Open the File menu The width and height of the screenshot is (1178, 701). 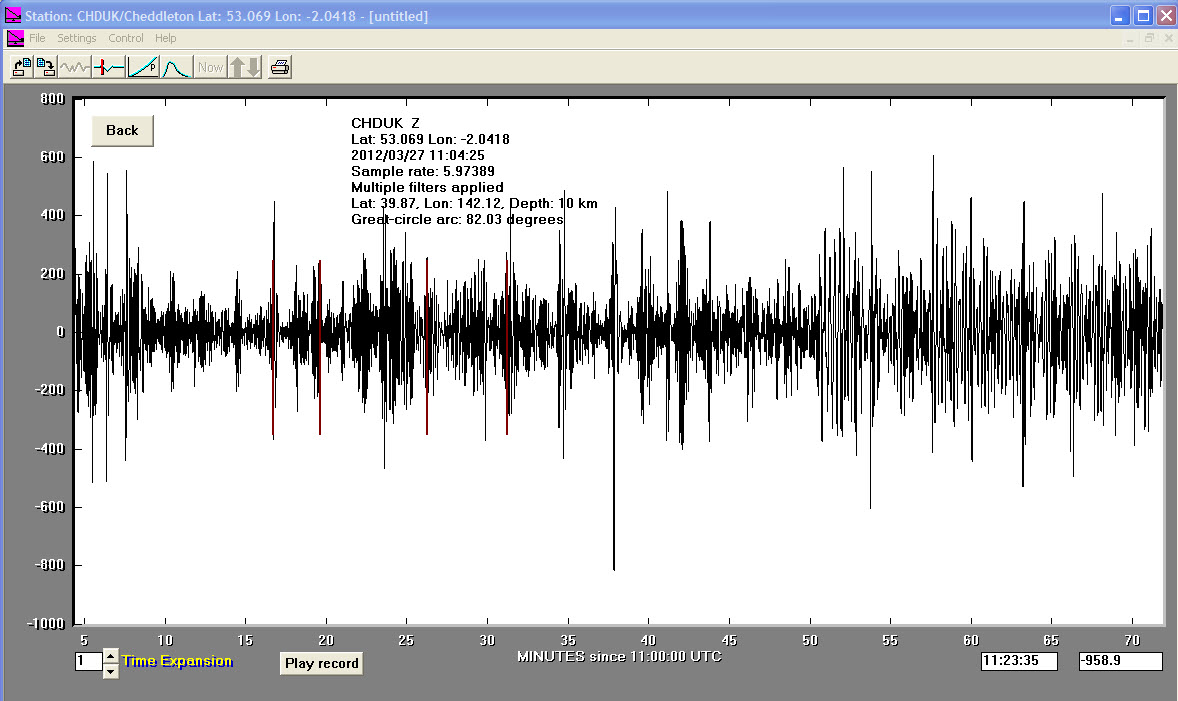click(37, 38)
